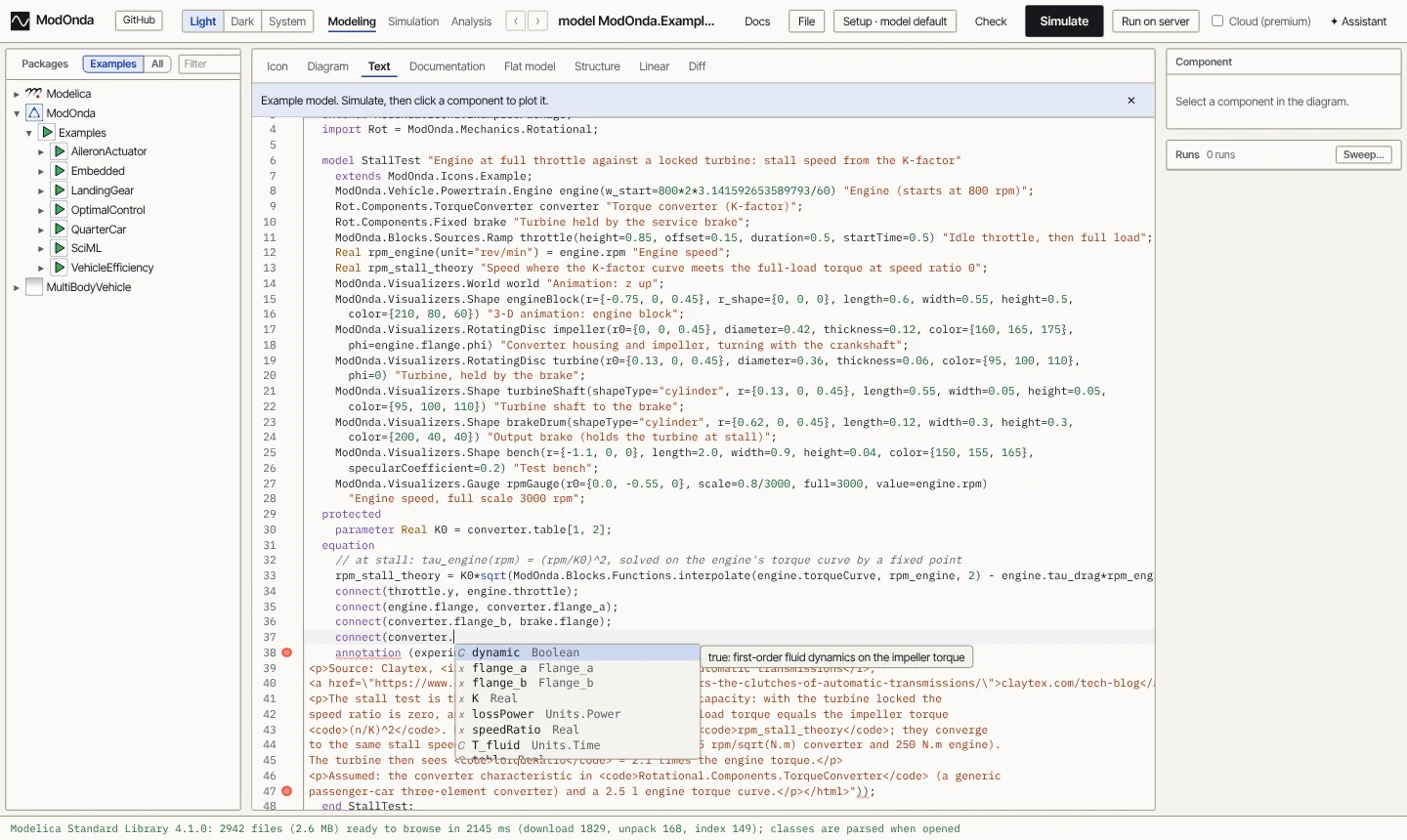Go back with the left arrow
The image size is (1407, 840).
point(516,21)
